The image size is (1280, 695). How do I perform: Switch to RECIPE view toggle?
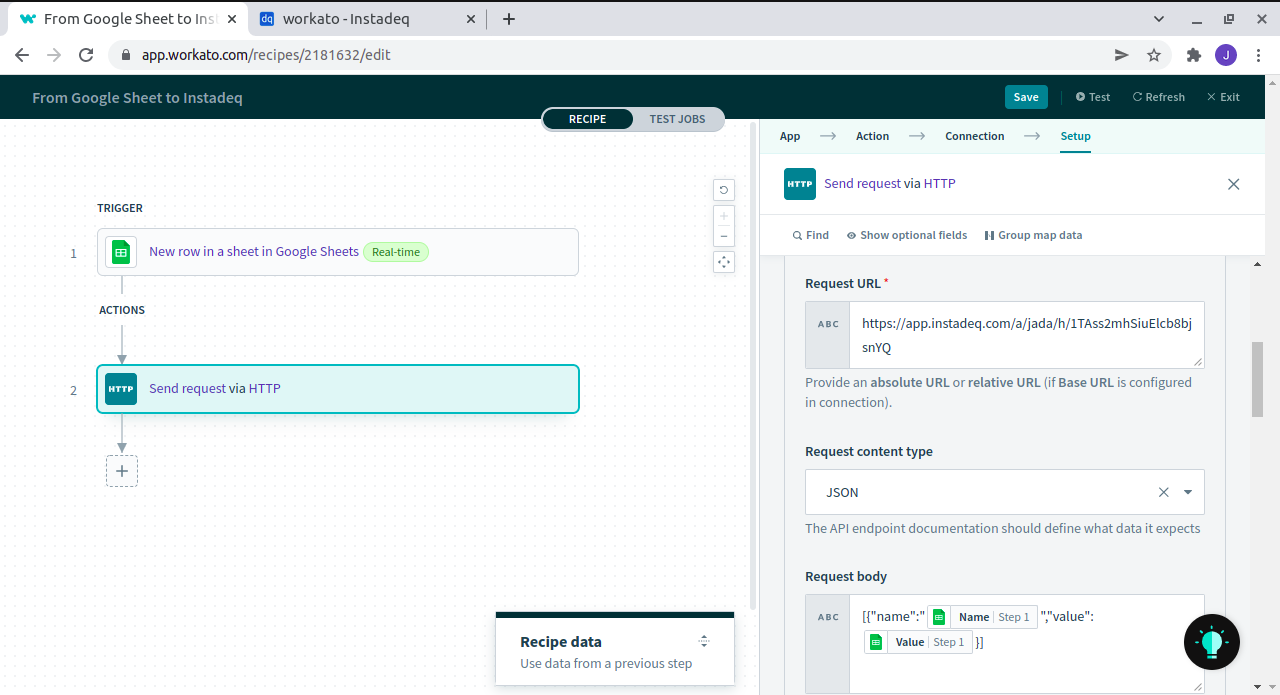(588, 119)
